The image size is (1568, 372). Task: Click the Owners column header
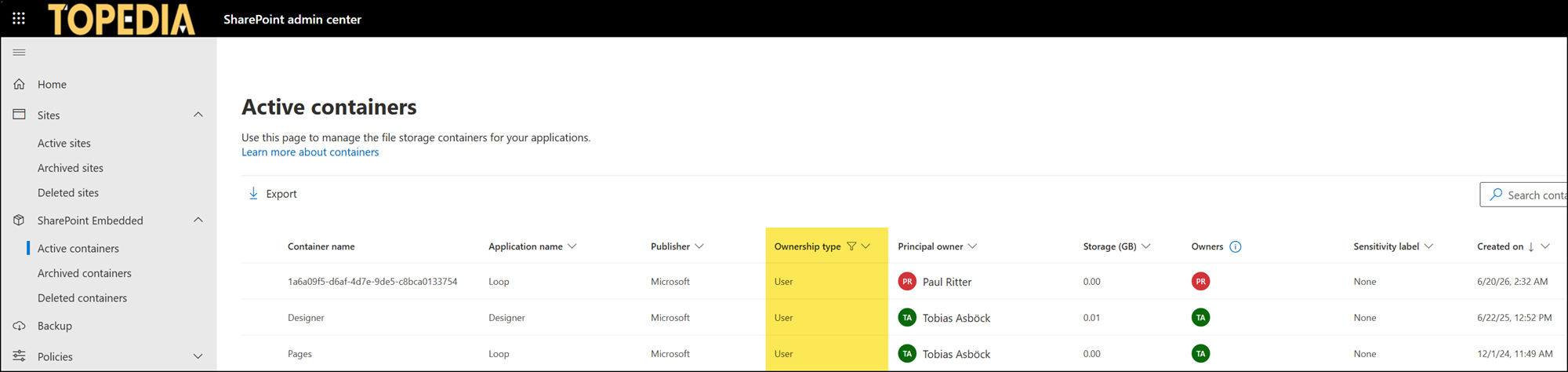click(1207, 246)
